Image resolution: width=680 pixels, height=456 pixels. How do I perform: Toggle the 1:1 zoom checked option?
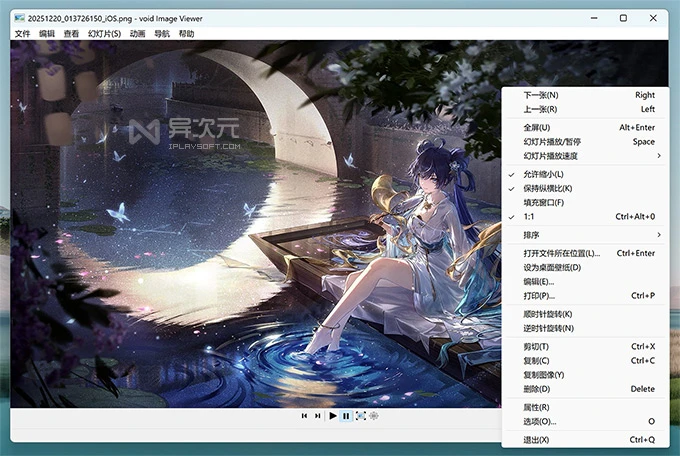[x=585, y=217]
